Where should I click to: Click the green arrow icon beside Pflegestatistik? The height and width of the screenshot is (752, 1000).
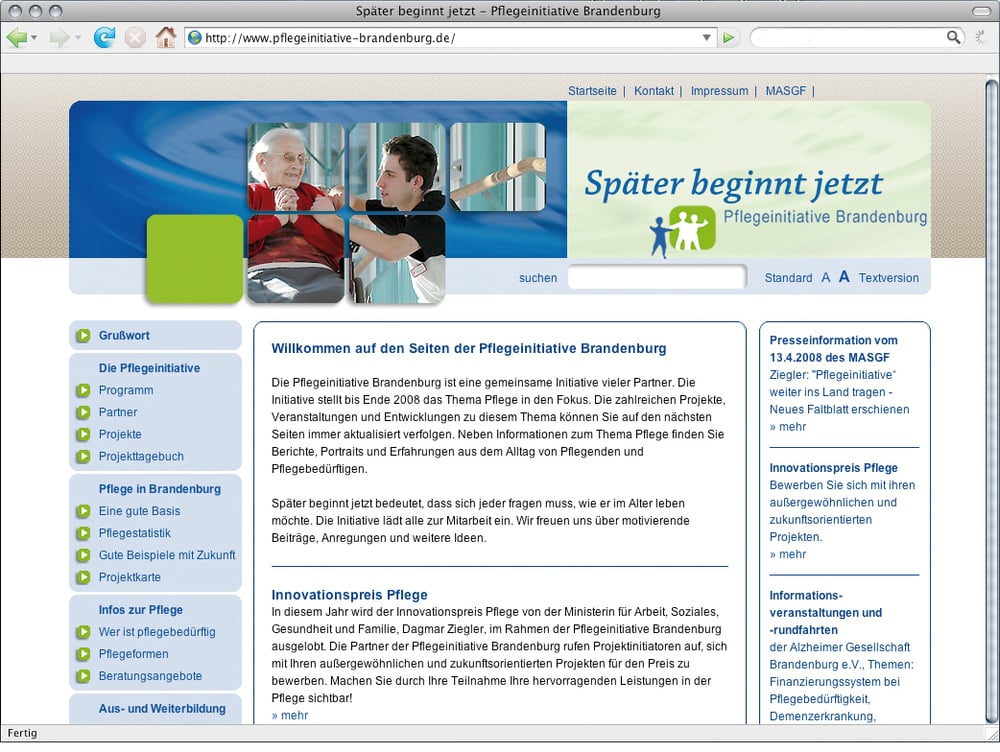coord(83,533)
